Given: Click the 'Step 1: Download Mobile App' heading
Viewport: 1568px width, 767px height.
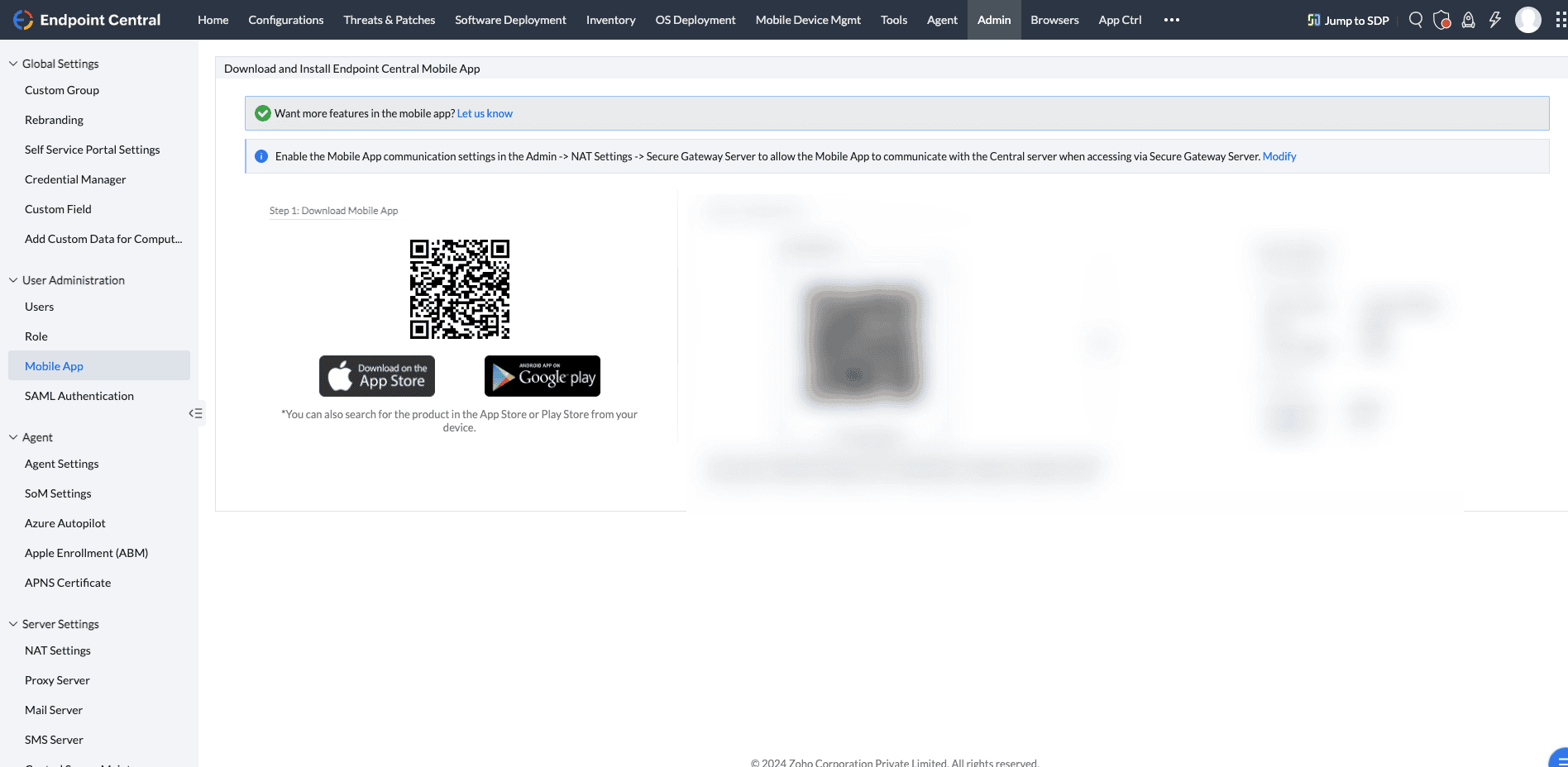Looking at the screenshot, I should point(333,211).
